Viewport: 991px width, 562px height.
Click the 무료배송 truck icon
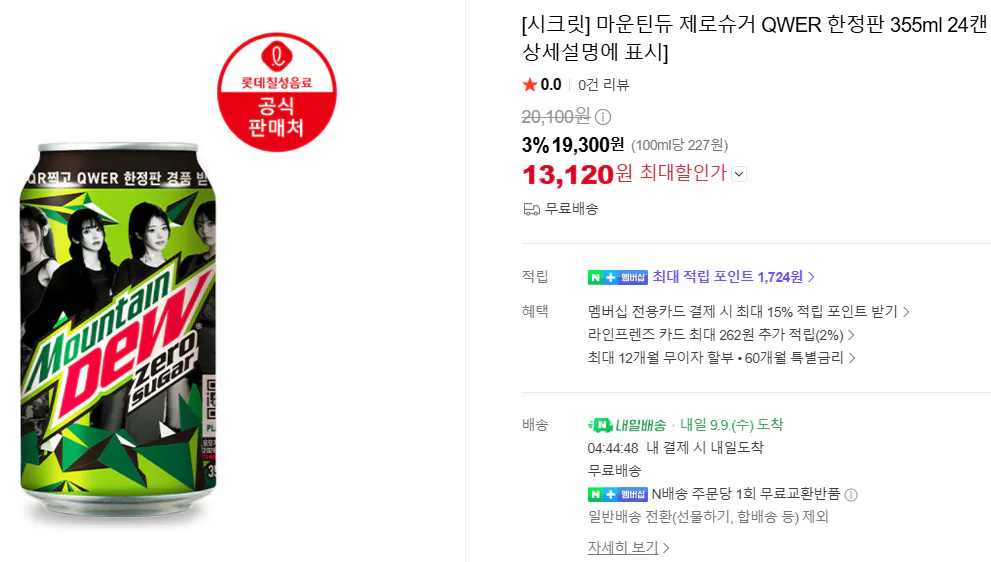pyautogui.click(x=532, y=209)
